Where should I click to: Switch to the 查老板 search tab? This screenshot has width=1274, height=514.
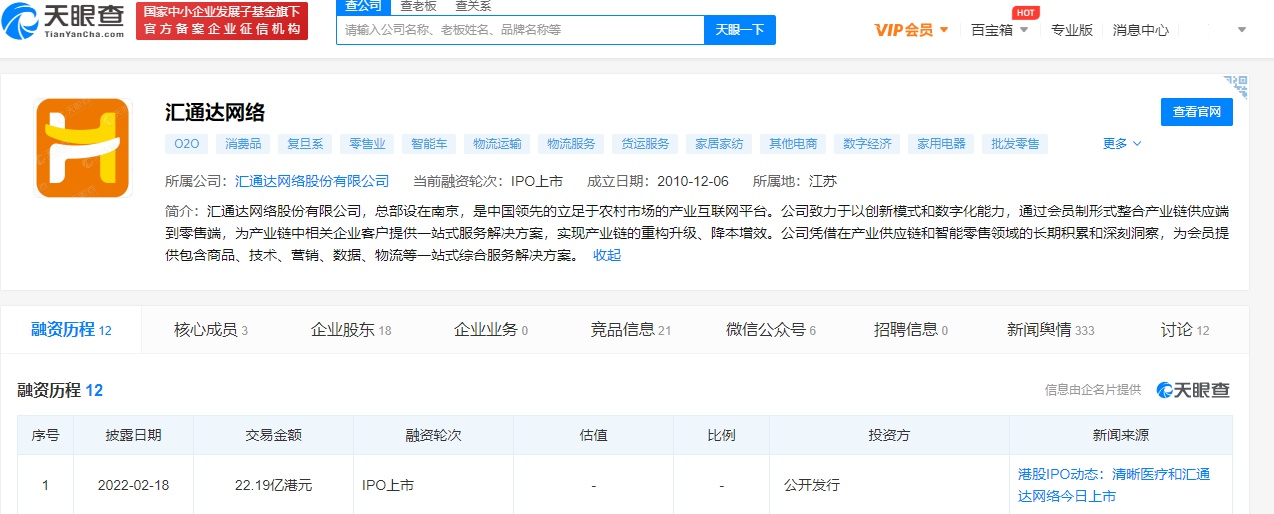[418, 6]
